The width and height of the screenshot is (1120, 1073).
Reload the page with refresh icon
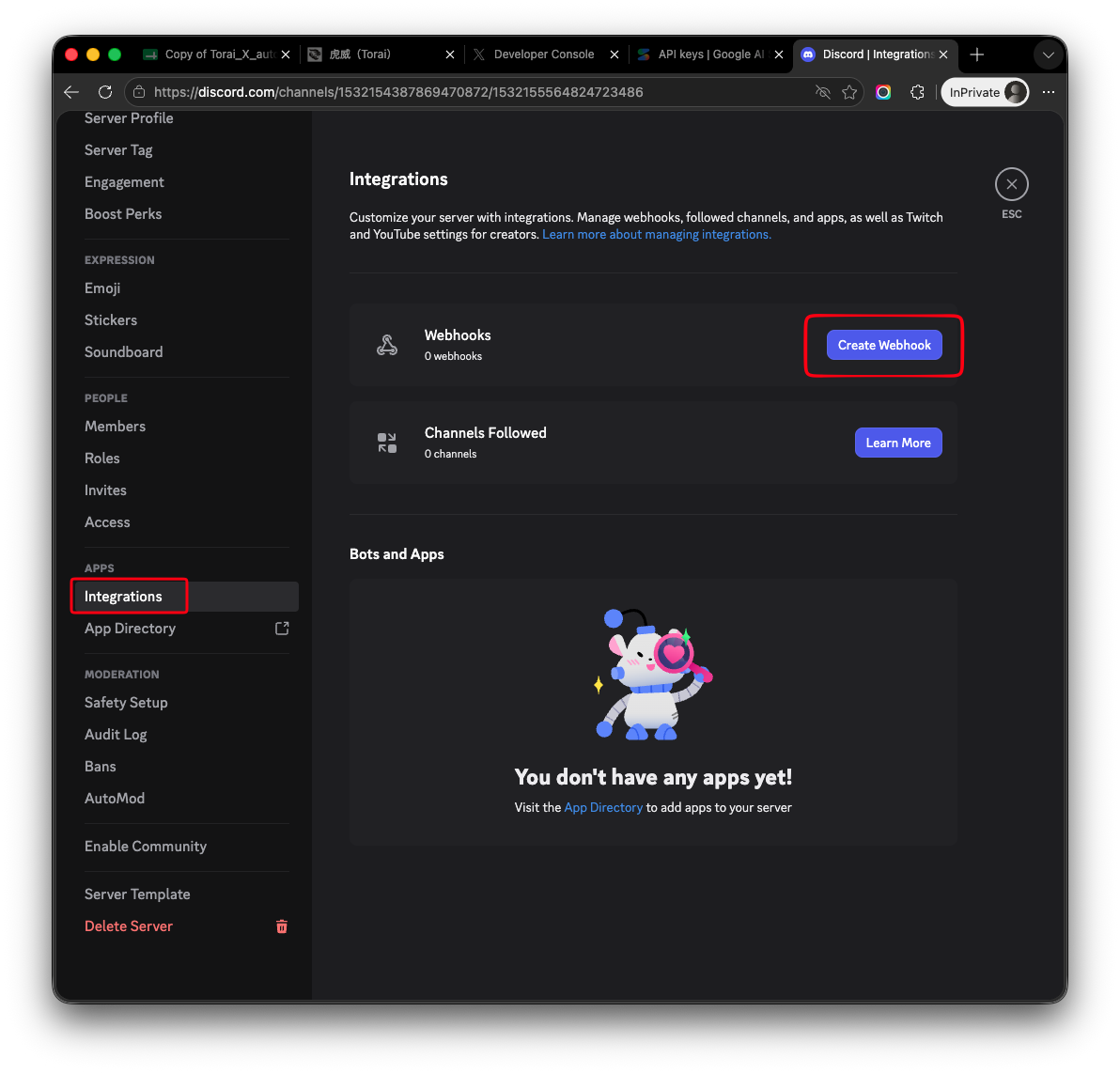click(x=105, y=92)
